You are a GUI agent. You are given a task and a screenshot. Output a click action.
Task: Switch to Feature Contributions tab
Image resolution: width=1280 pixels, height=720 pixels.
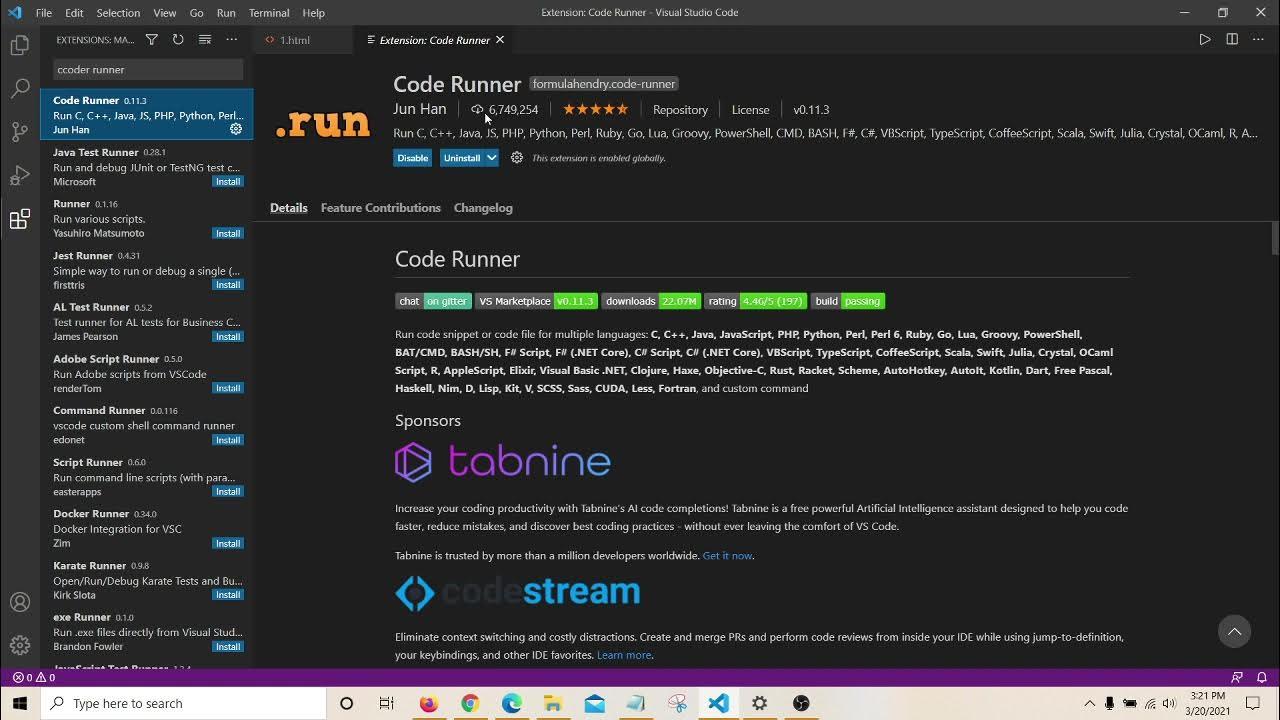(x=381, y=208)
